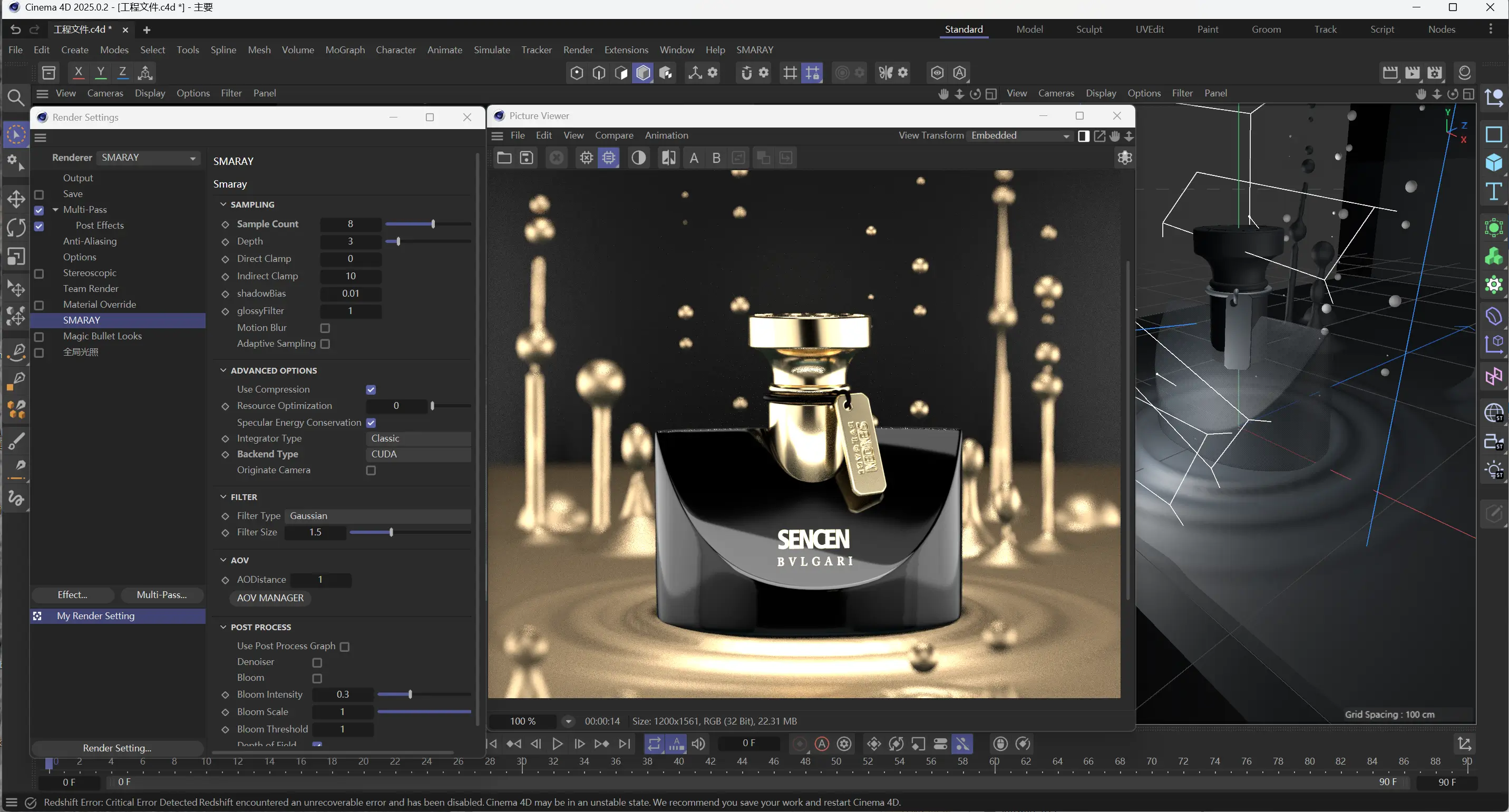Open an image via the folder icon in Picture Viewer
1509x812 pixels.
(x=503, y=158)
